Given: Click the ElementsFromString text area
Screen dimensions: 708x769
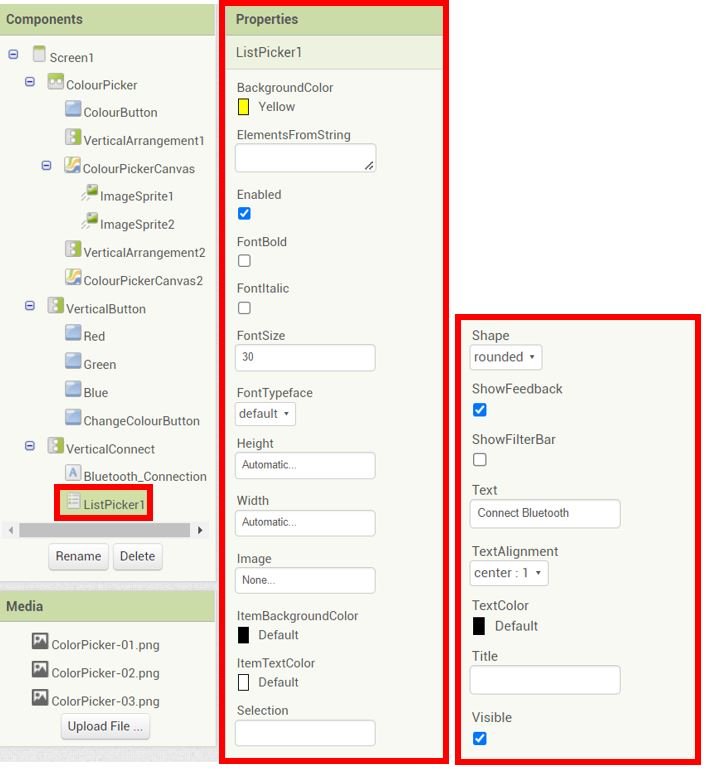Looking at the screenshot, I should [x=305, y=158].
